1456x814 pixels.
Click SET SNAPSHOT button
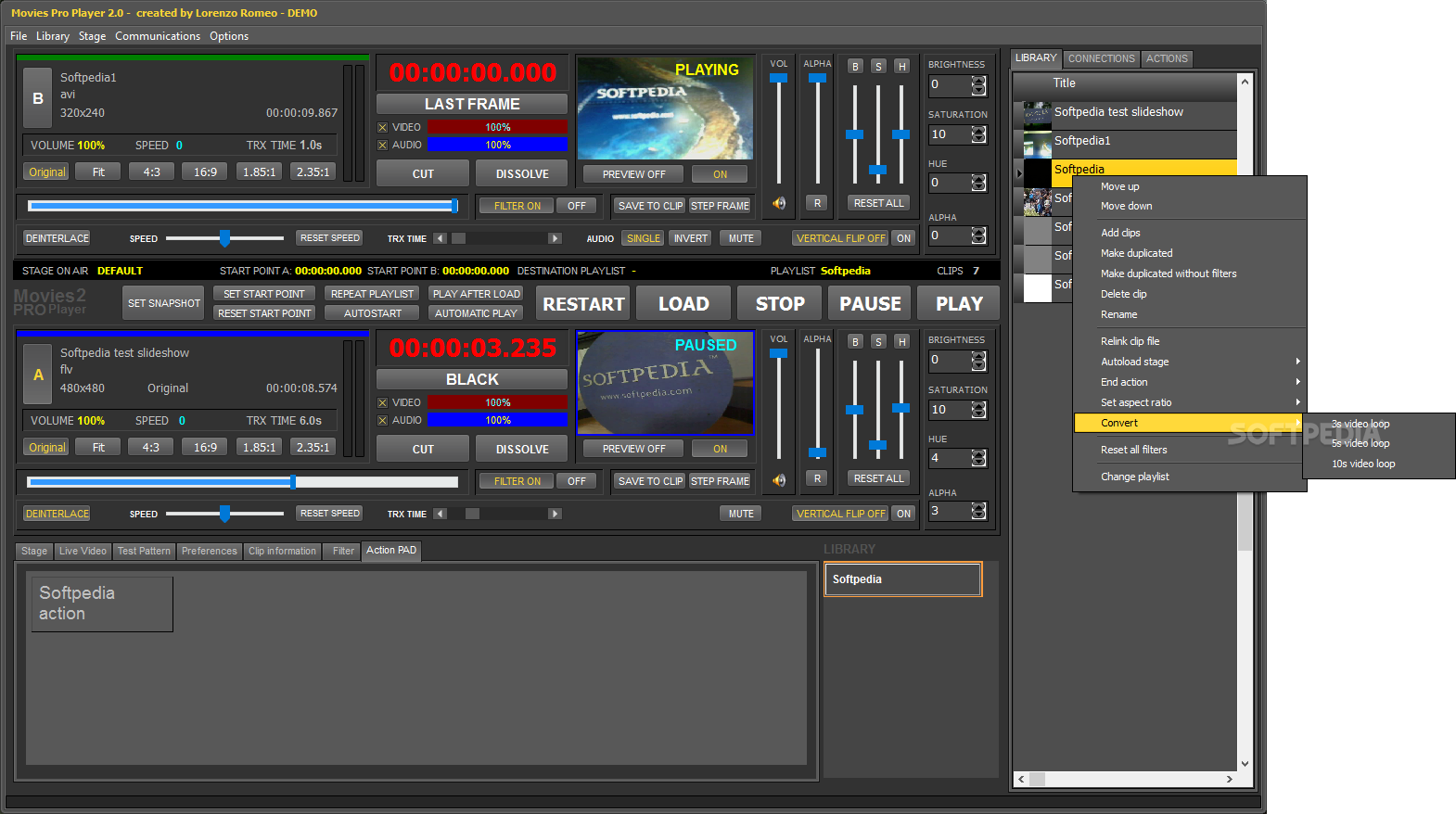(x=163, y=303)
